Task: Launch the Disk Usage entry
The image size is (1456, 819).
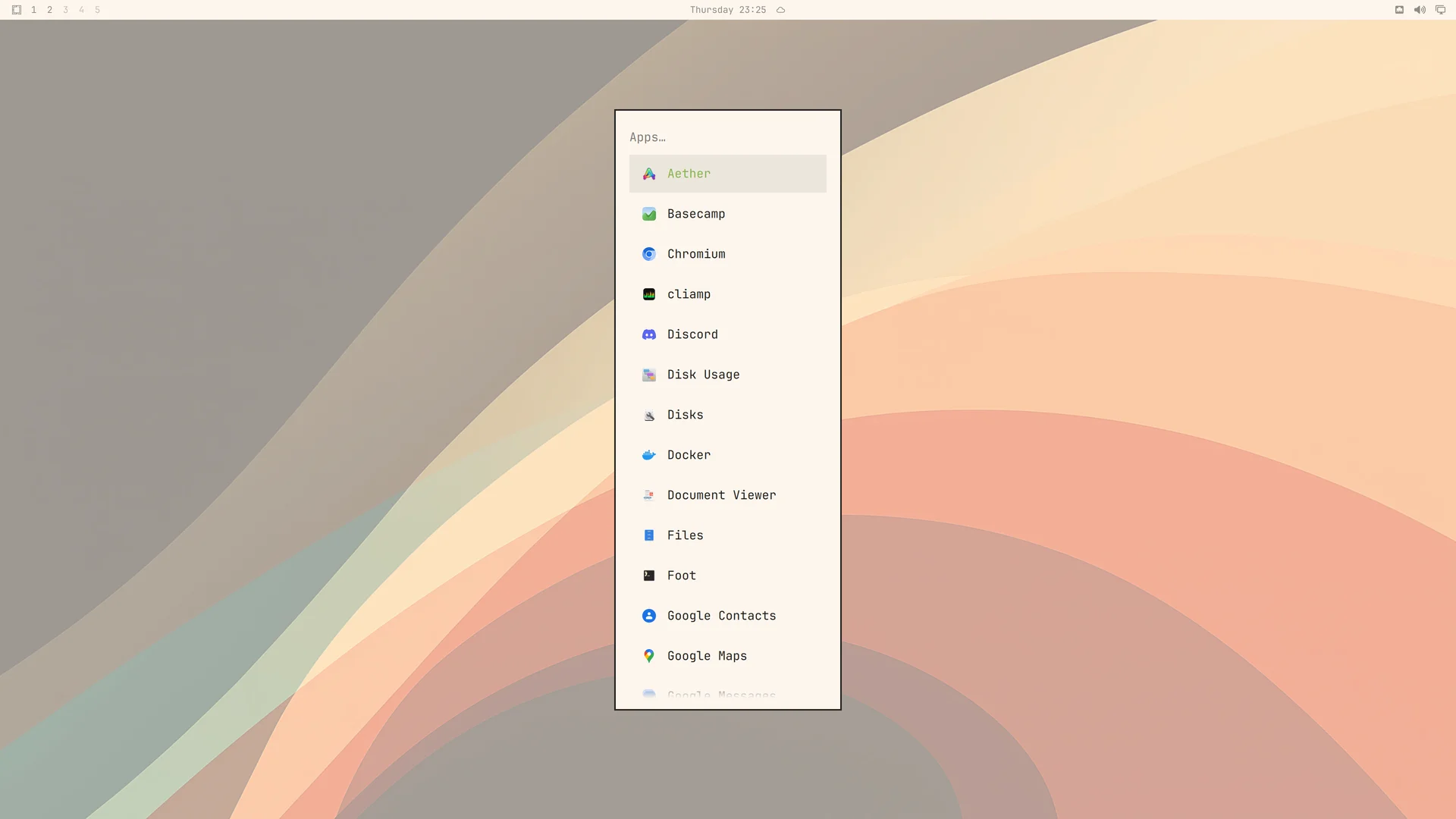Action: (x=728, y=375)
